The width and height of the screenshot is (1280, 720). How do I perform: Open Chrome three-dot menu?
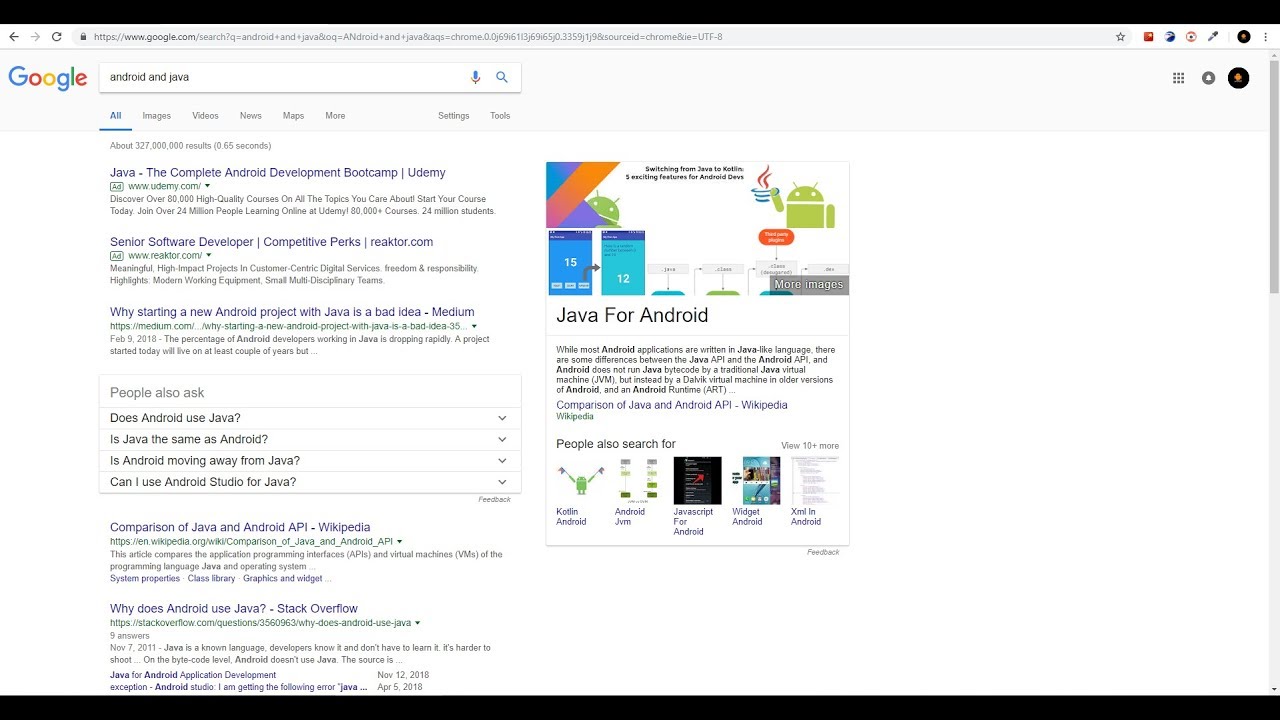point(1266,37)
